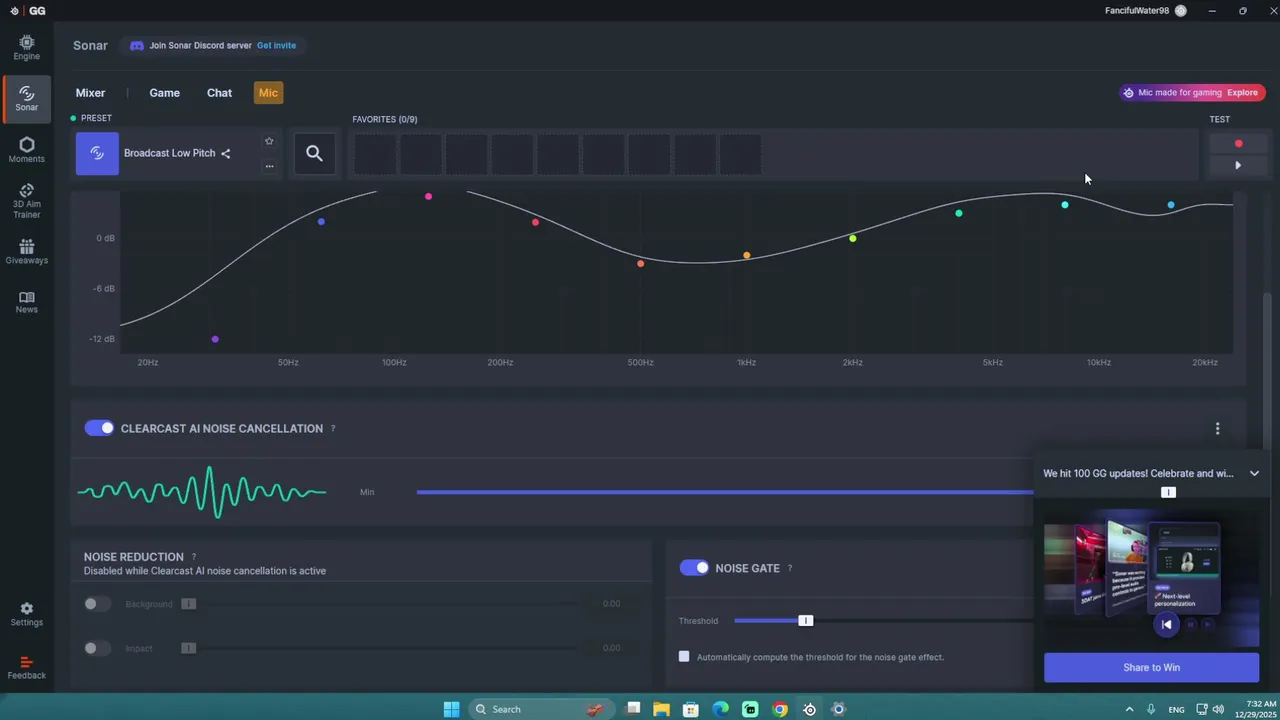Image resolution: width=1280 pixels, height=720 pixels.
Task: Open the preset three-dot menu
Action: [x=269, y=166]
